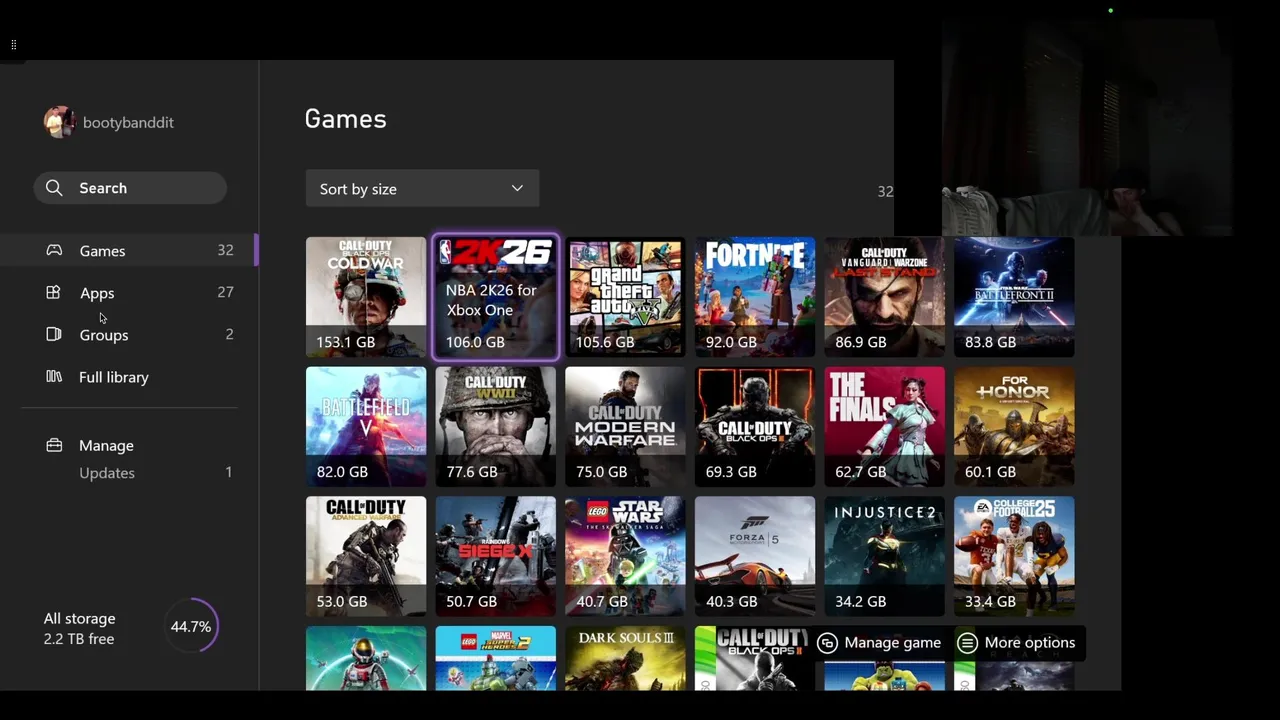
Task: Click the 153.1 GB size label
Action: (x=345, y=342)
